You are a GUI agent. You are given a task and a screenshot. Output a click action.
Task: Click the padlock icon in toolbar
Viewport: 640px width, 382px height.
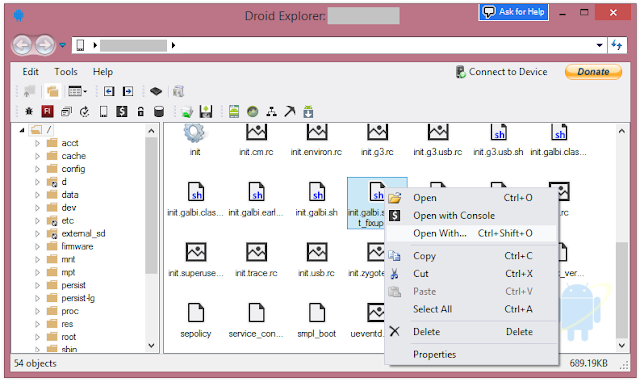click(x=140, y=111)
